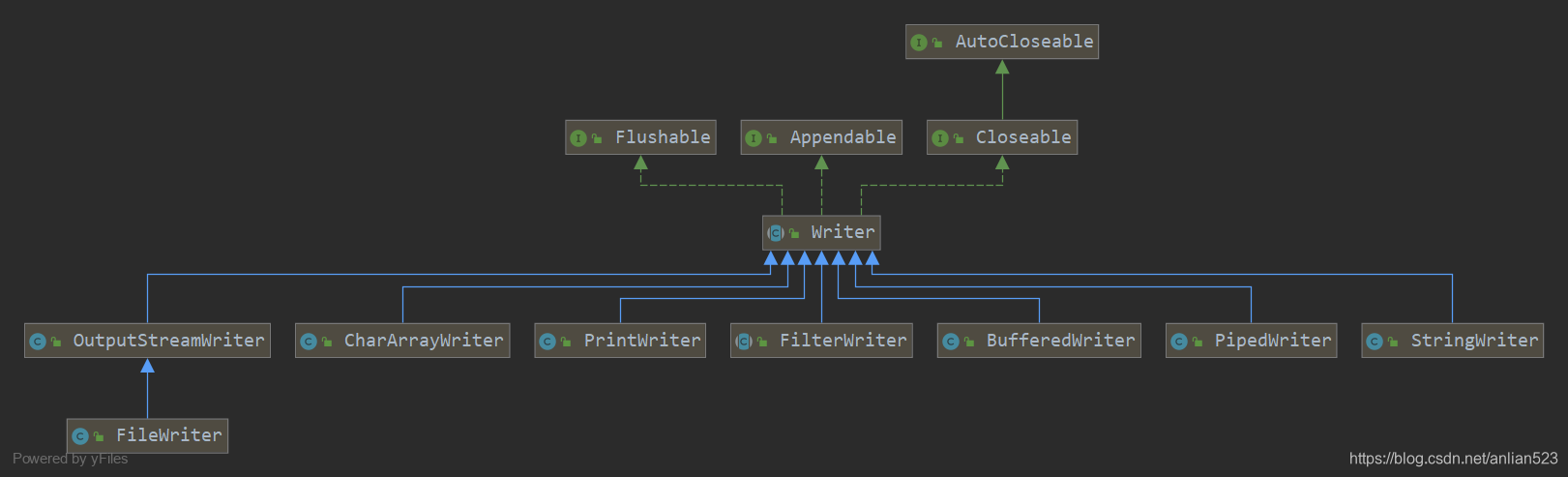Click the FileWriter label text
The image size is (1568, 477).
(169, 435)
